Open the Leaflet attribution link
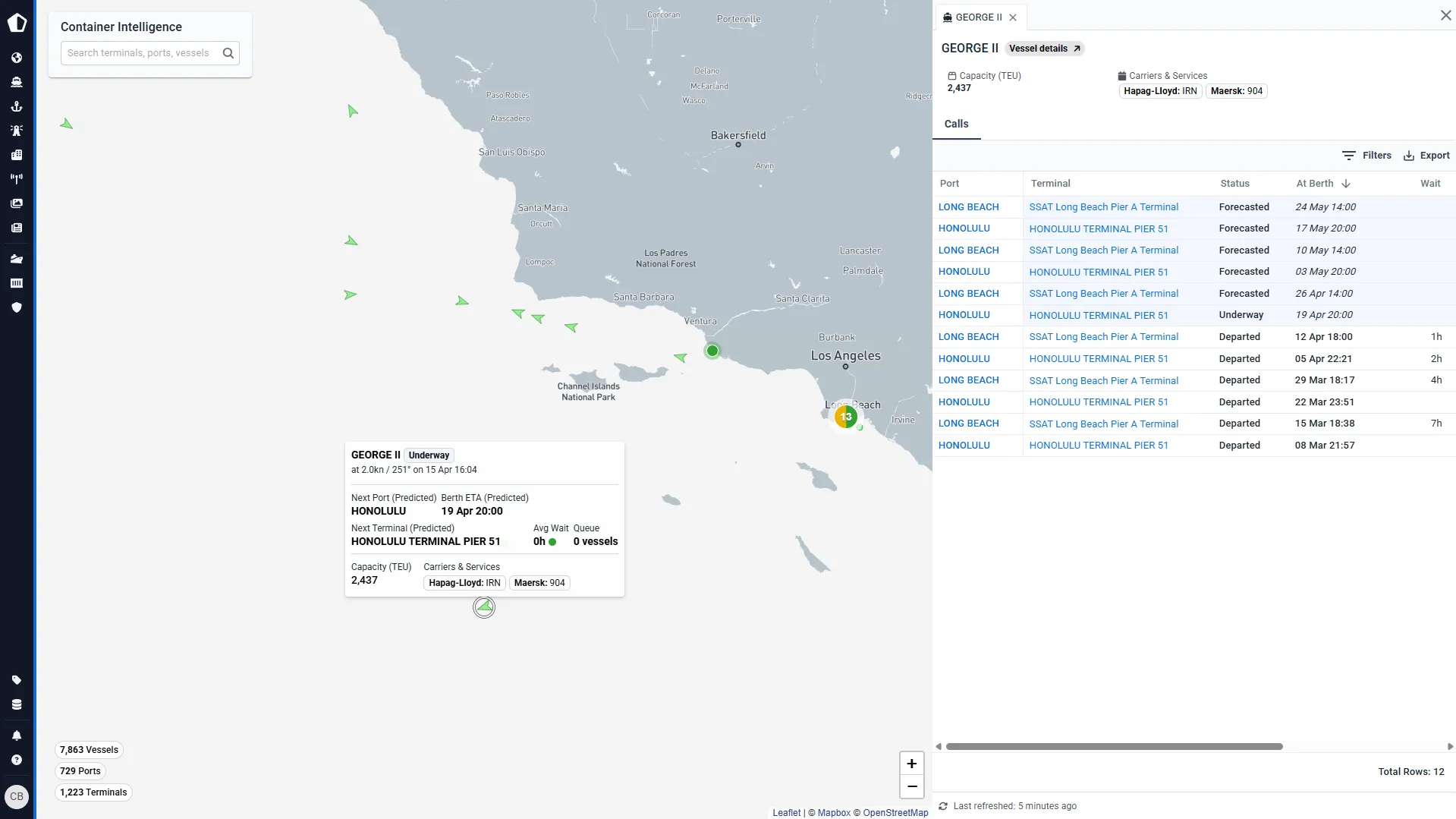Image resolution: width=1456 pixels, height=819 pixels. (x=786, y=813)
